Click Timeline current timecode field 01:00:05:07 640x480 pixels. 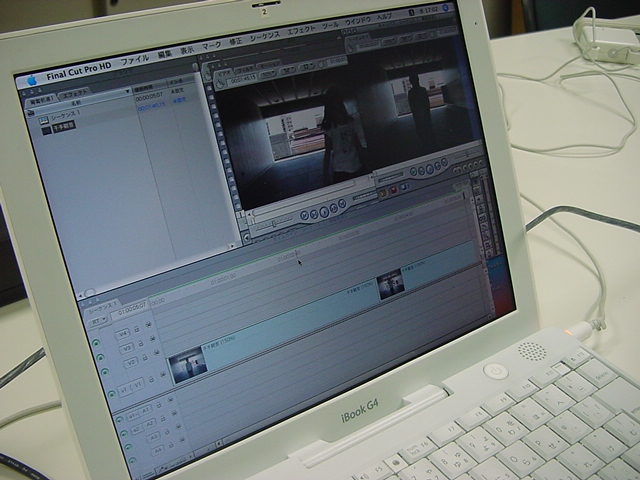click(131, 310)
